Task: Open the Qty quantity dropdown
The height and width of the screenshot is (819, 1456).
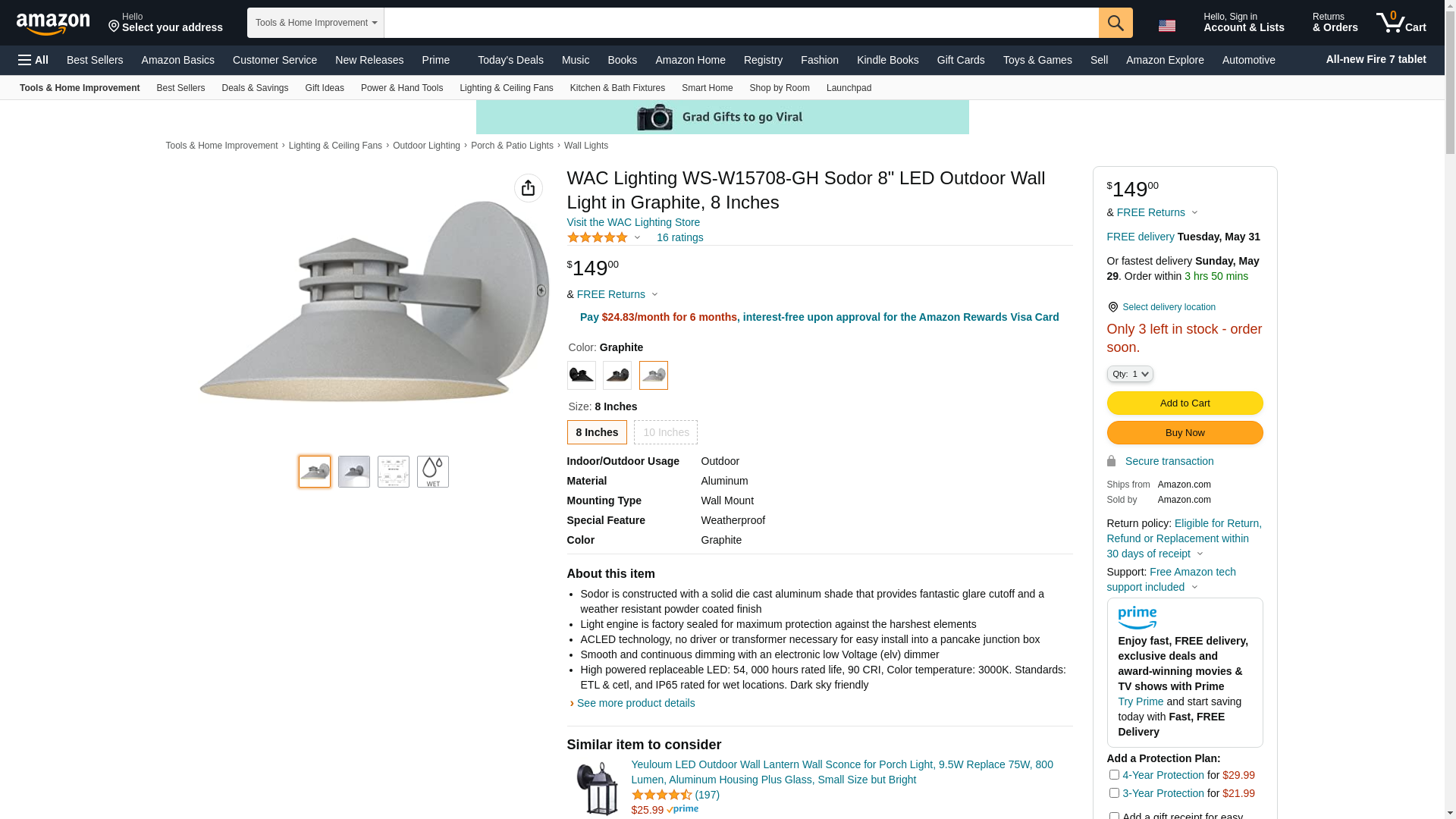Action: point(1129,374)
